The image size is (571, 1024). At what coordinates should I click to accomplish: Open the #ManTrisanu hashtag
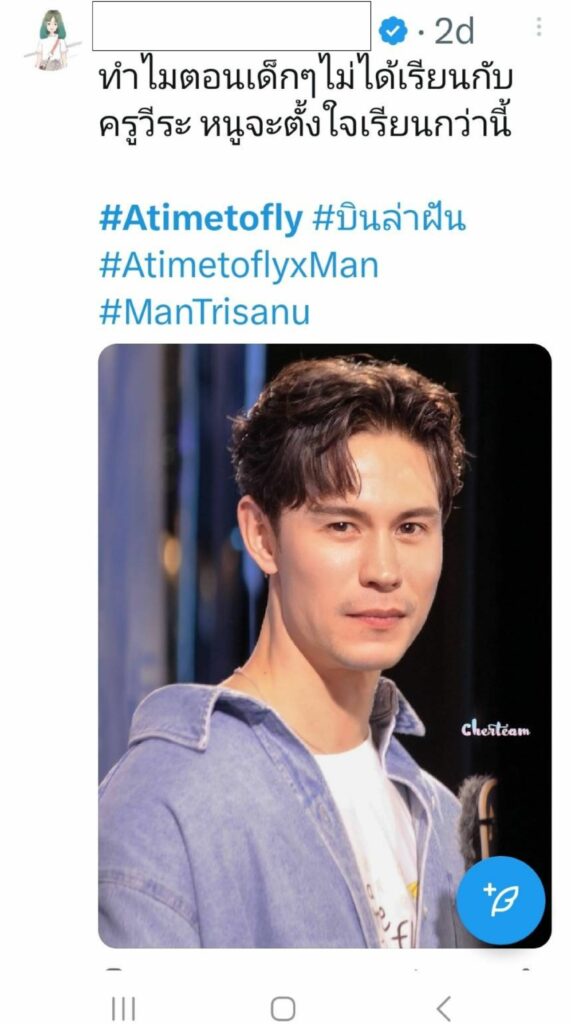point(204,312)
